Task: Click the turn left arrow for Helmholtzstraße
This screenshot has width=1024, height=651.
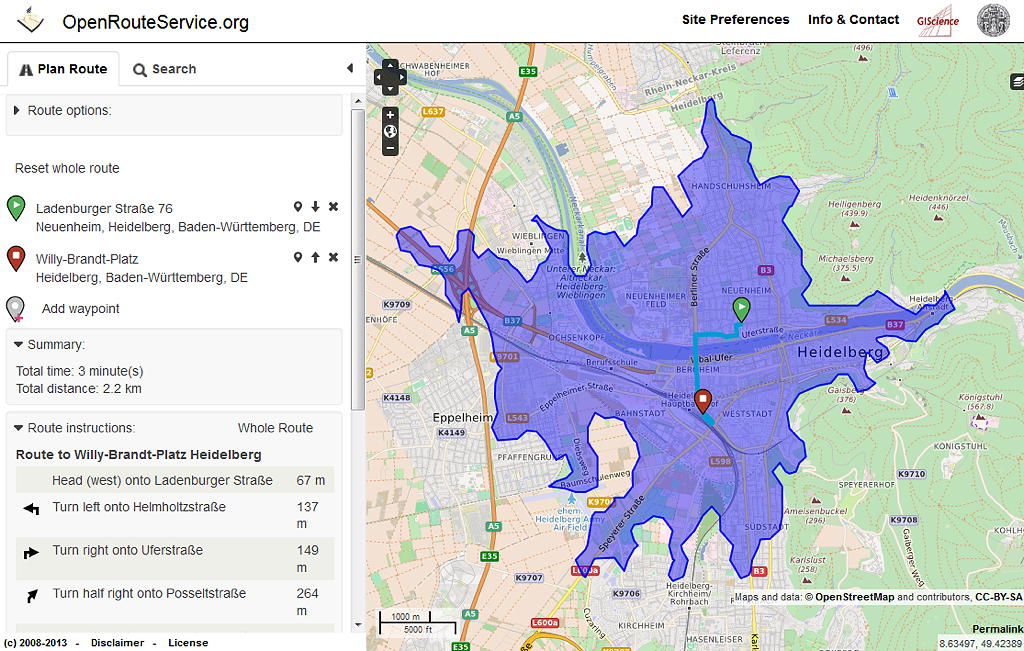Action: point(31,509)
